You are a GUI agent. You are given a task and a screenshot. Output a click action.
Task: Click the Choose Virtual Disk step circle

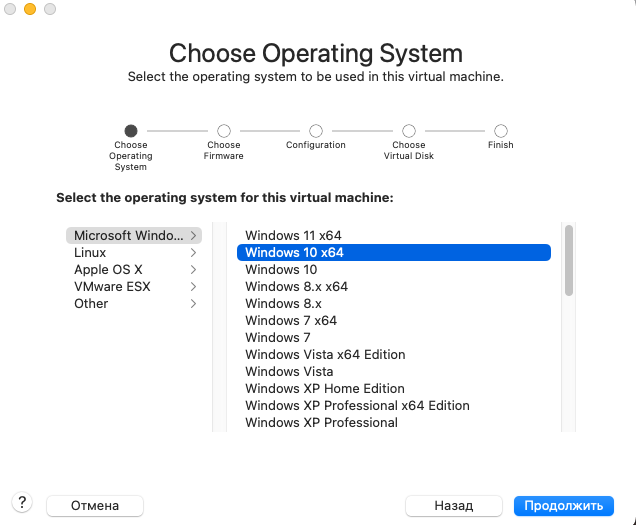(x=409, y=131)
